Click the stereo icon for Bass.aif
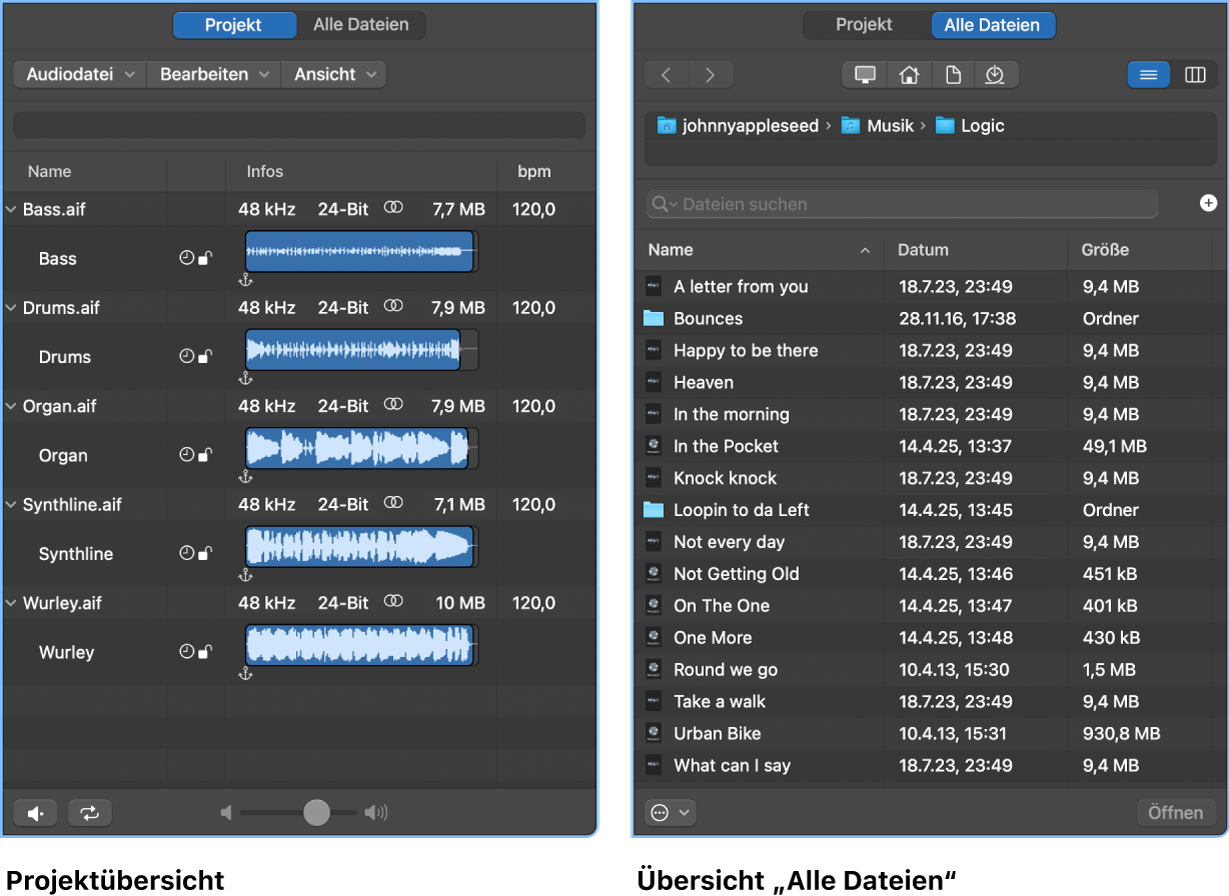Viewport: 1229px width, 896px height. [x=394, y=209]
